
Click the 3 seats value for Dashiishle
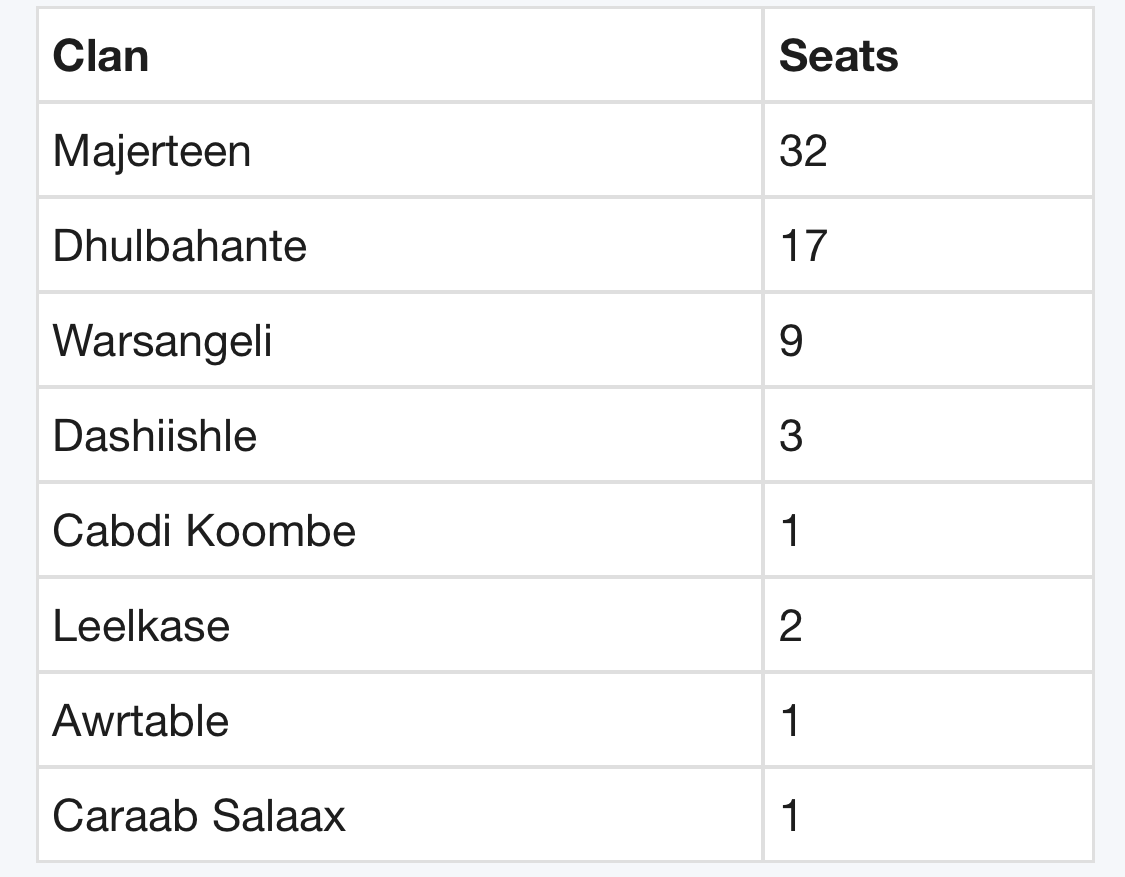pyautogui.click(x=791, y=436)
